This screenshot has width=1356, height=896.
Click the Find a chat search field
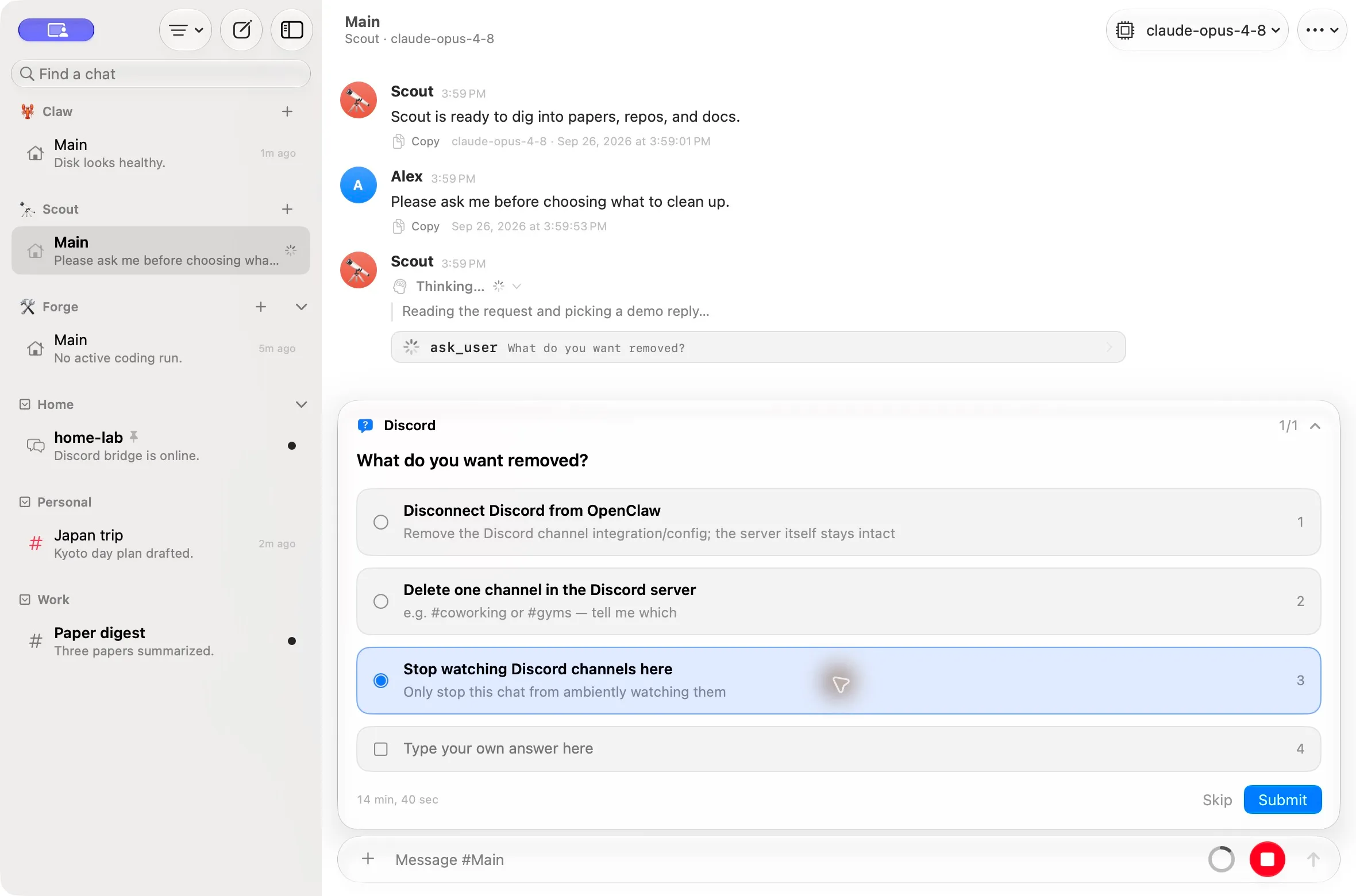click(x=161, y=74)
